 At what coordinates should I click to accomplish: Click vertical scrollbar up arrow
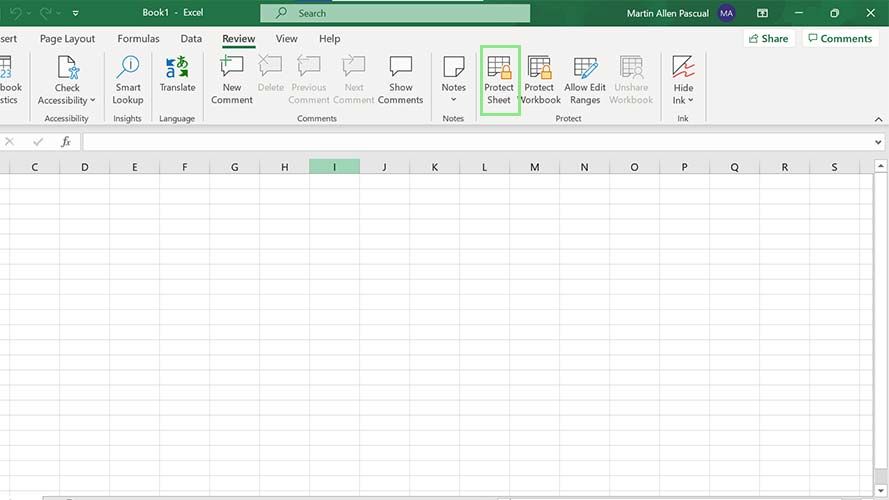coord(880,166)
